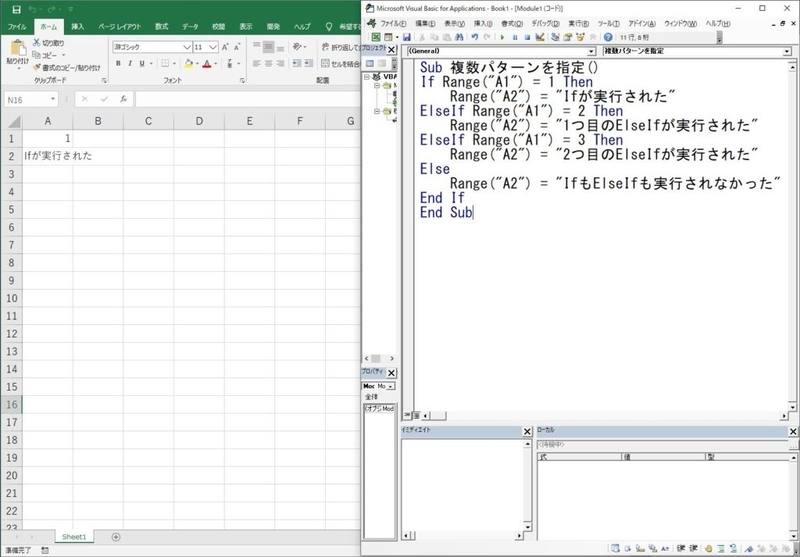
Task: Toggle align left button in Excel ribbon
Action: click(257, 64)
